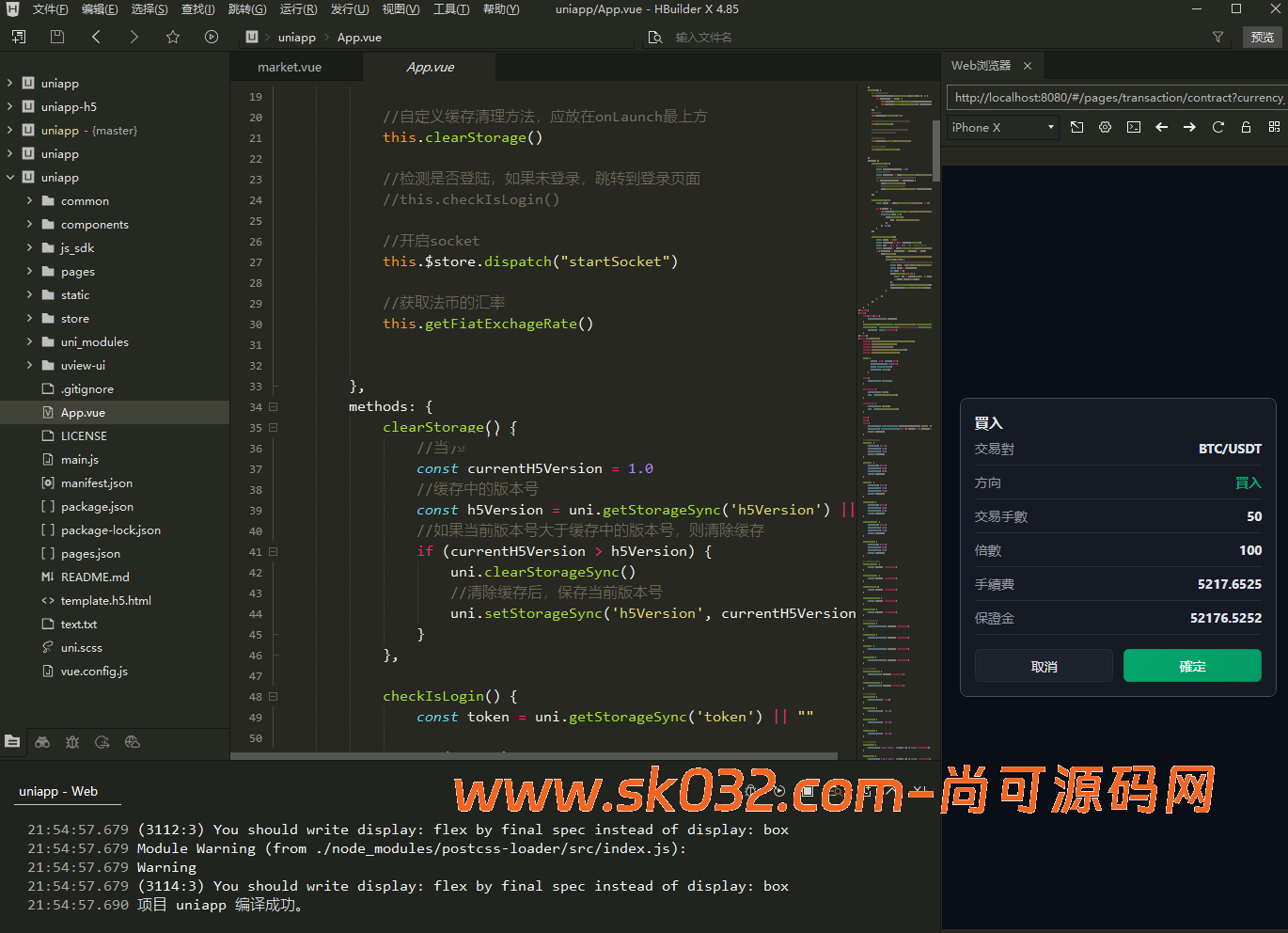The width and height of the screenshot is (1288, 933).
Task: Open the debug bug icon in sidebar
Action: pyautogui.click(x=72, y=742)
